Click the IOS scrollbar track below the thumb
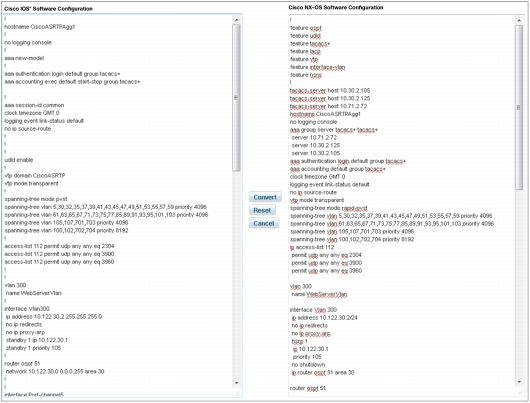The width and height of the screenshot is (530, 403). click(237, 275)
